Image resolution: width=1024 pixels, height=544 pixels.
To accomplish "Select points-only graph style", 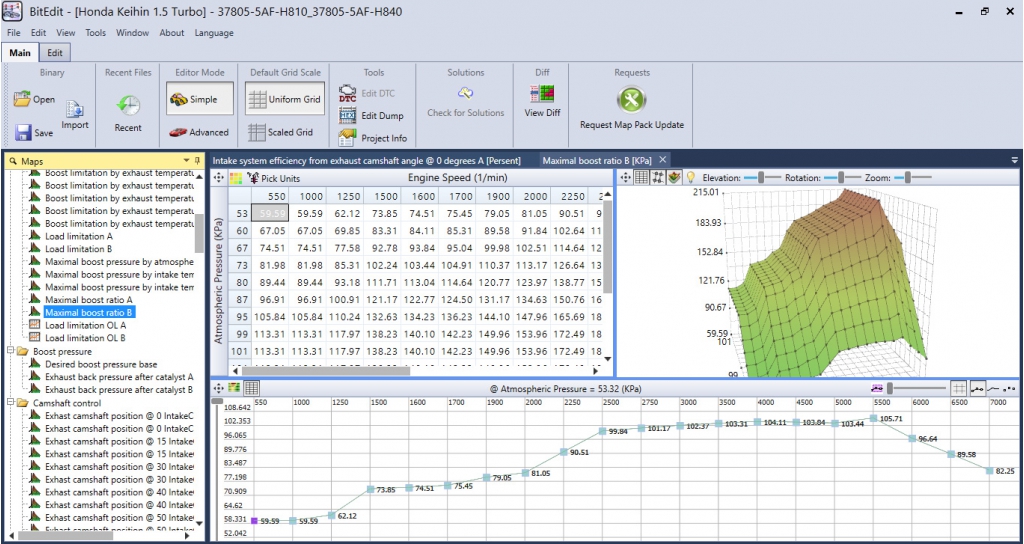I will click(1010, 388).
